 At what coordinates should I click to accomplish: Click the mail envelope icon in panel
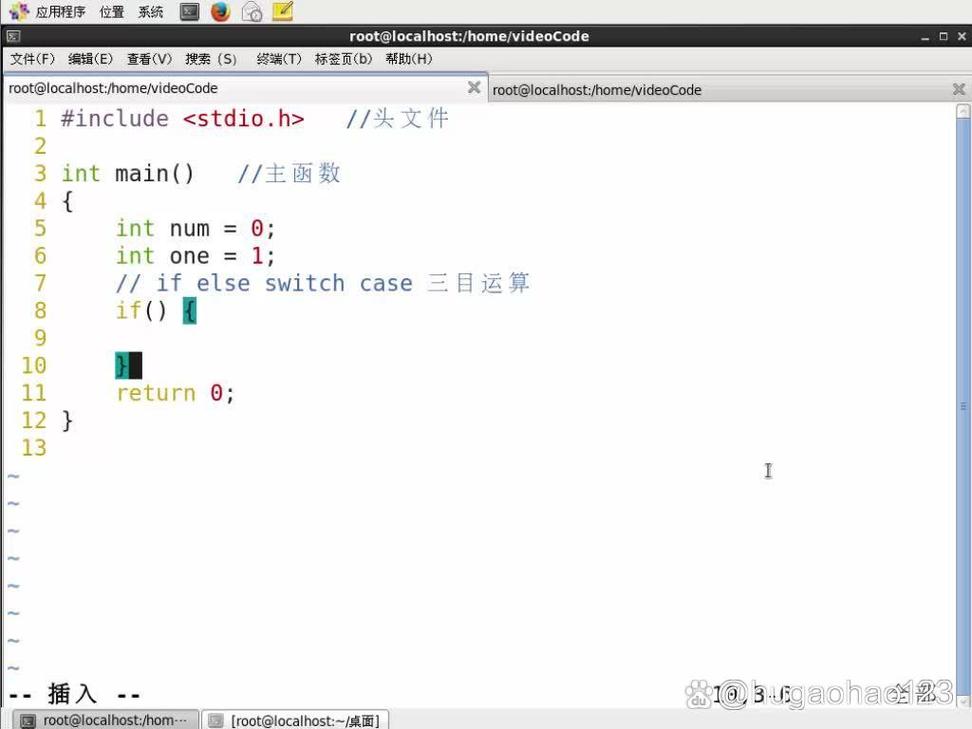click(x=252, y=12)
